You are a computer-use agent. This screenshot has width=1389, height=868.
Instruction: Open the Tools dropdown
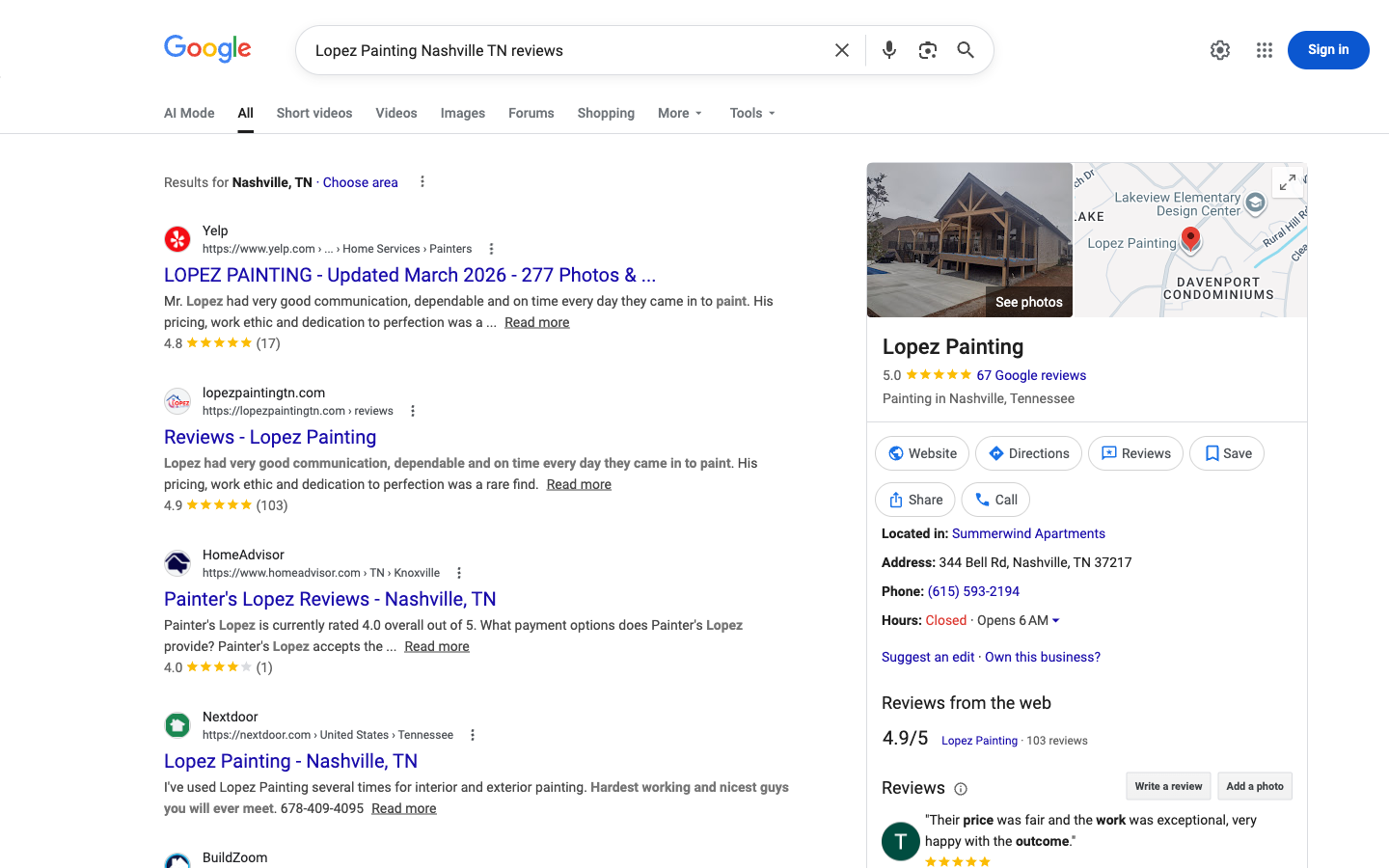click(x=751, y=113)
